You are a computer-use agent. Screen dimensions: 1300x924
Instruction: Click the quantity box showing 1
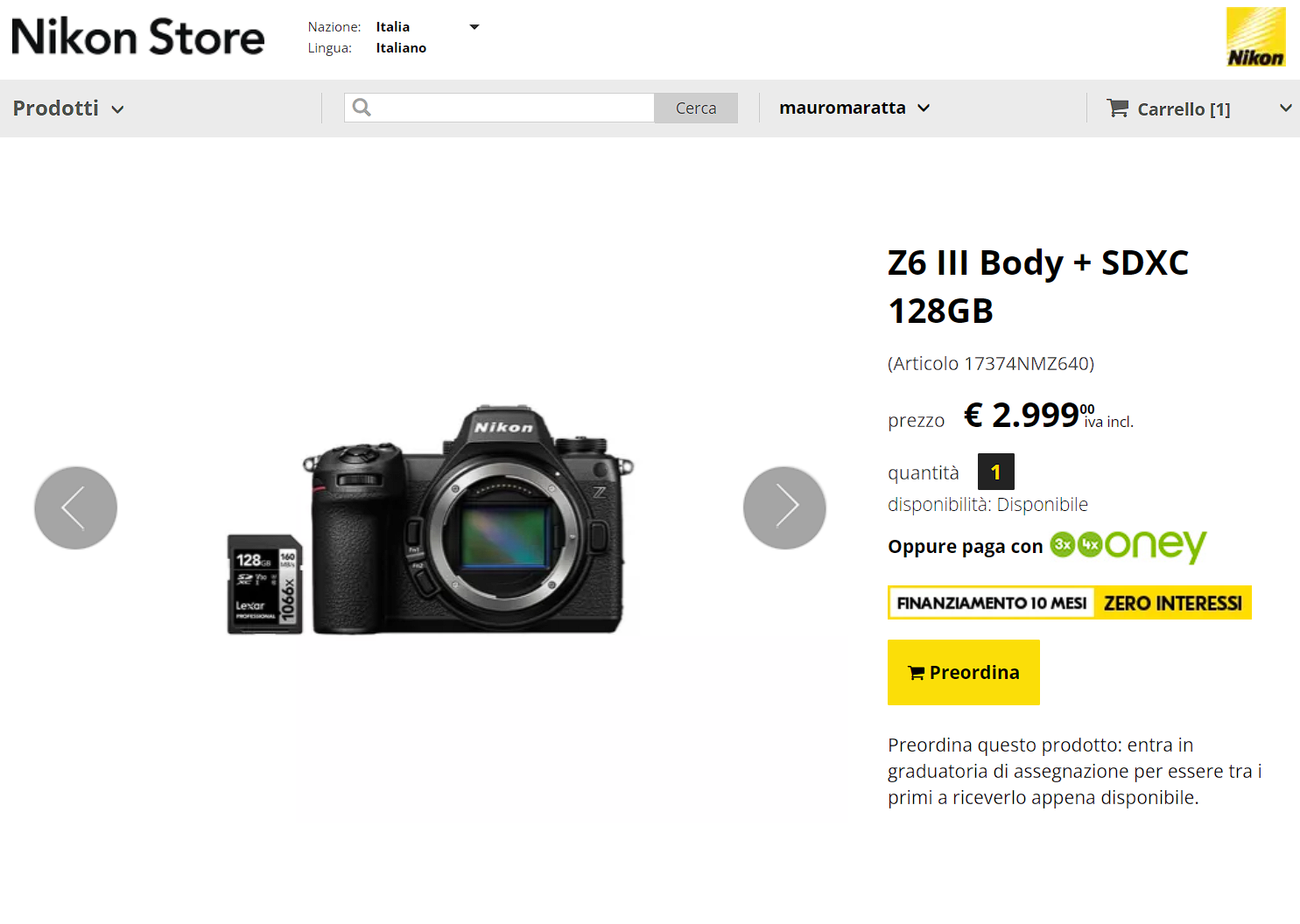click(x=996, y=472)
